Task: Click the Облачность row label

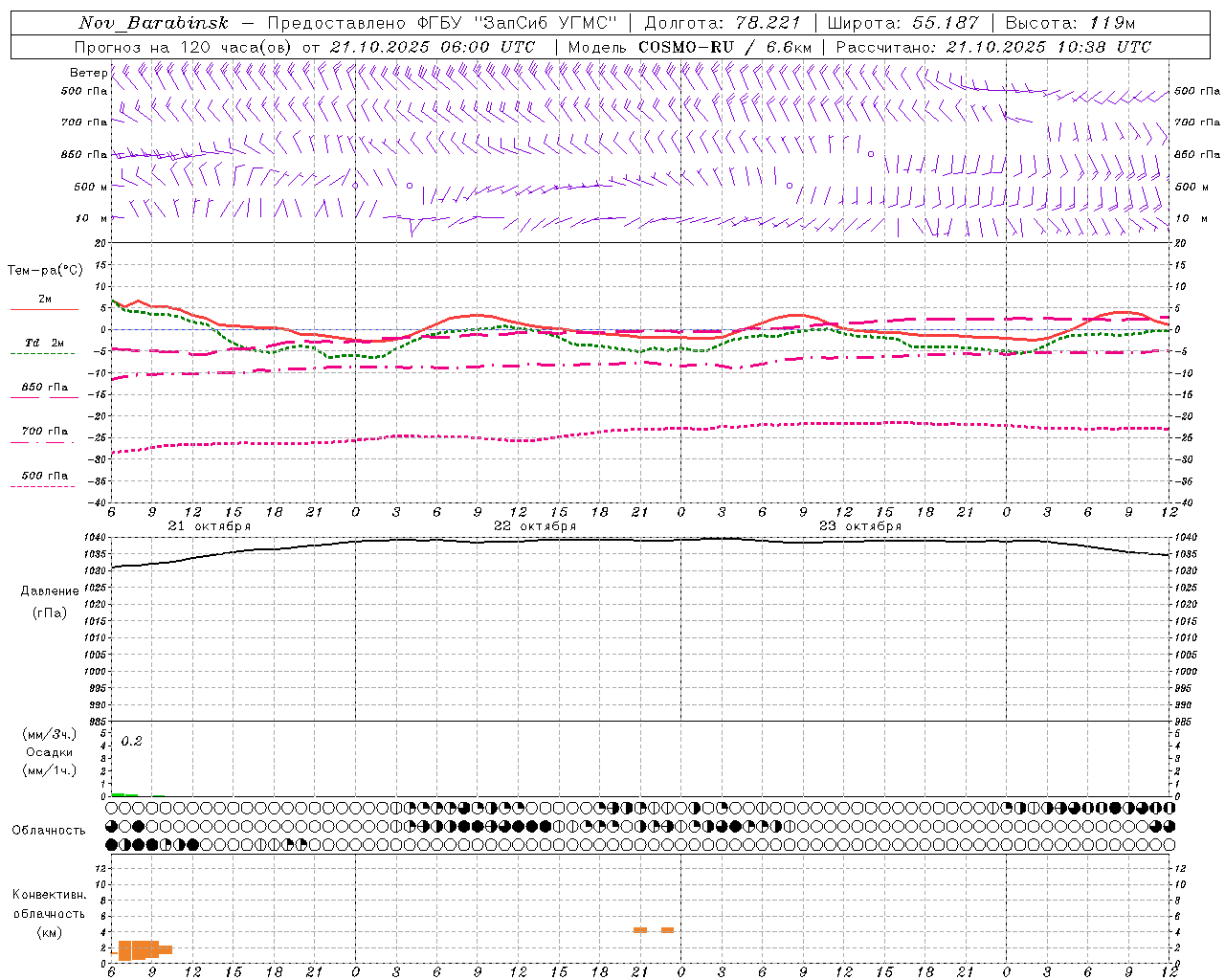Action: pos(49,830)
